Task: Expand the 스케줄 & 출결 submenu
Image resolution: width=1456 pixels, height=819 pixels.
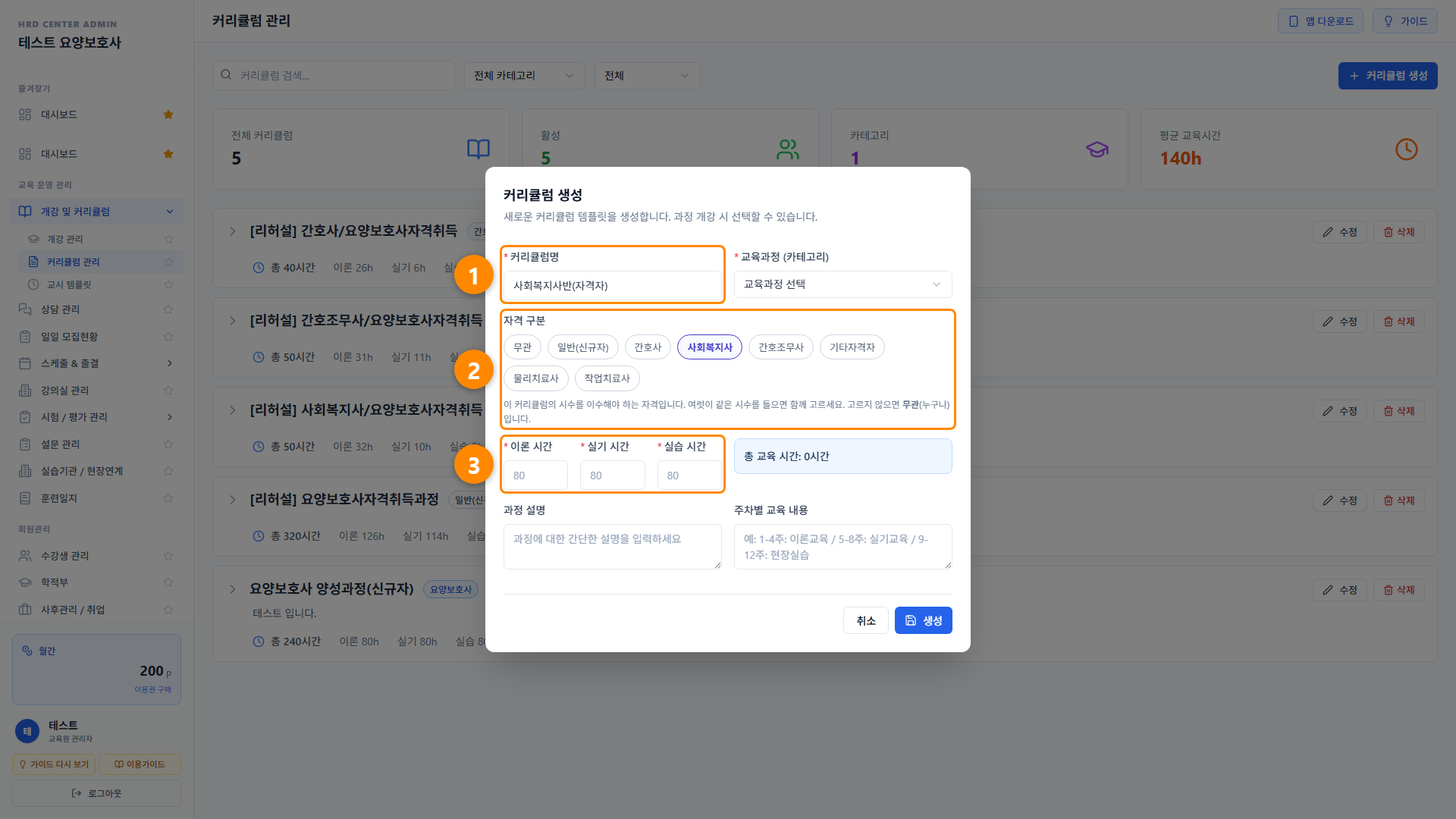Action: tap(97, 363)
